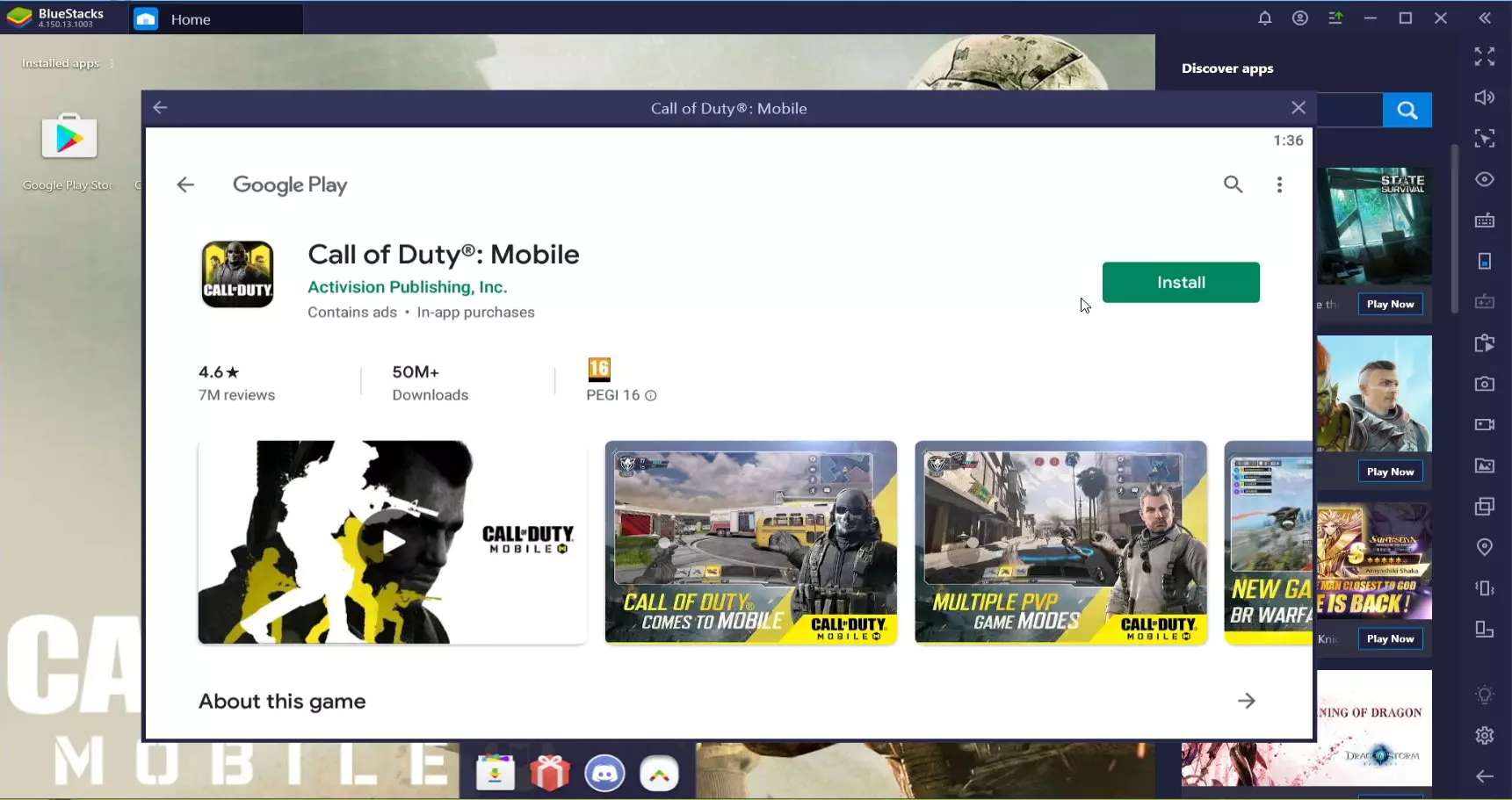Screen dimensions: 1512x800
Task: Go back using Google Play back arrow
Action: click(x=185, y=184)
